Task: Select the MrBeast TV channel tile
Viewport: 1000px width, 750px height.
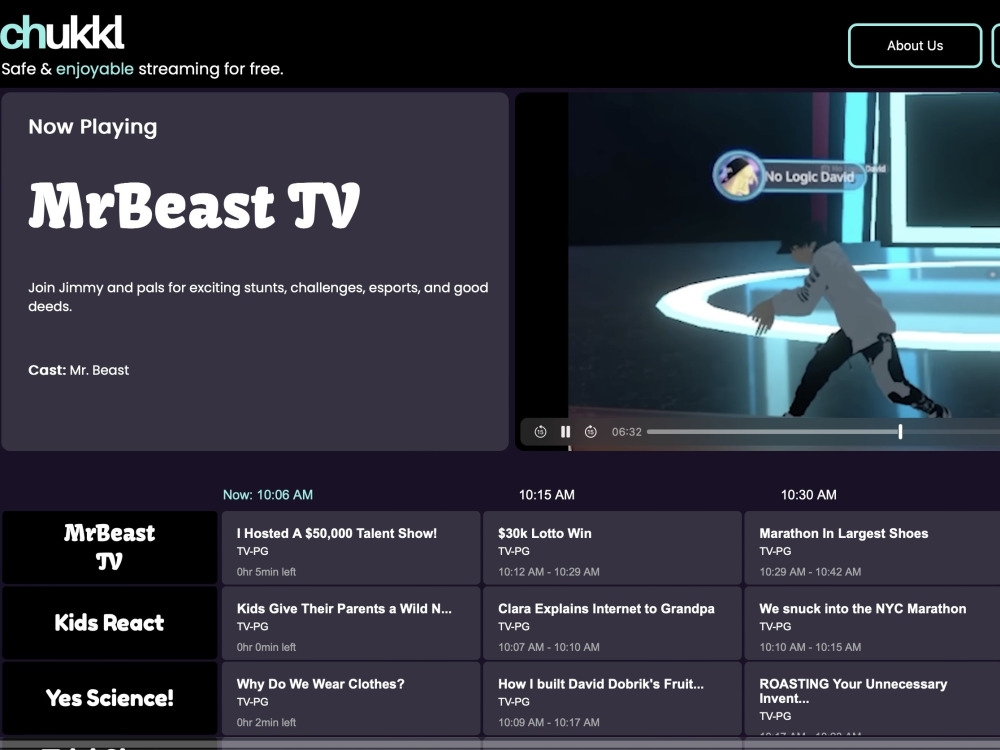Action: coord(110,547)
